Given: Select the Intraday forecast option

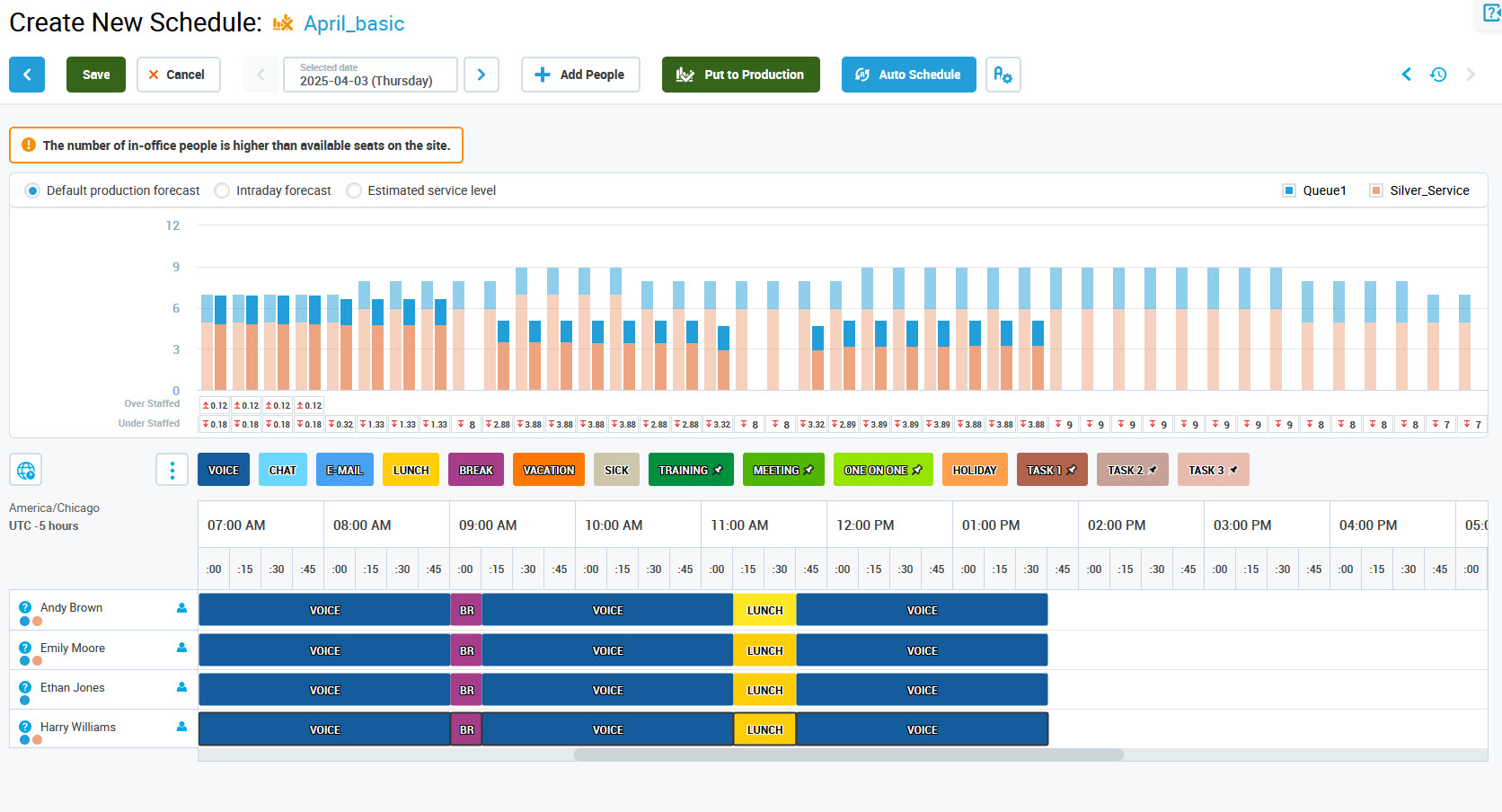Looking at the screenshot, I should pos(222,190).
